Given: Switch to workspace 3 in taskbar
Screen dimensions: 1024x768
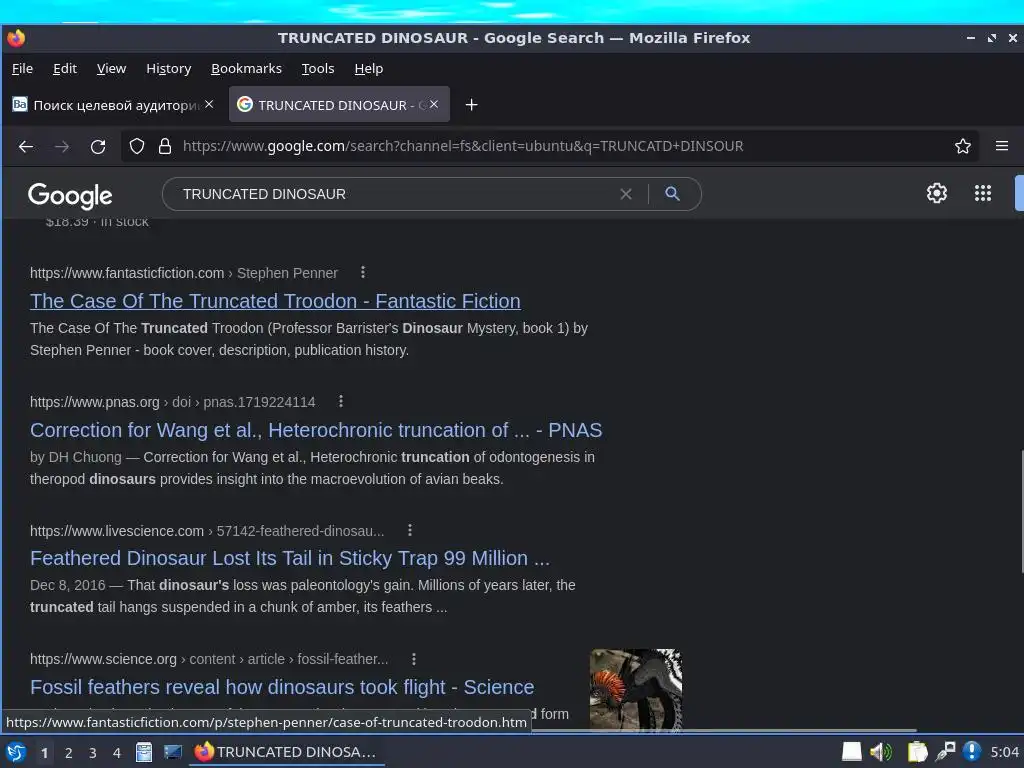Looking at the screenshot, I should (93, 753).
